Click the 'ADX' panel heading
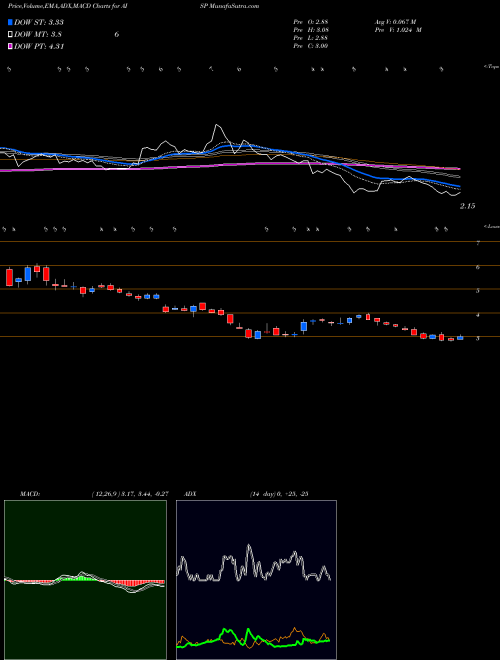The width and height of the screenshot is (500, 660). (190, 494)
